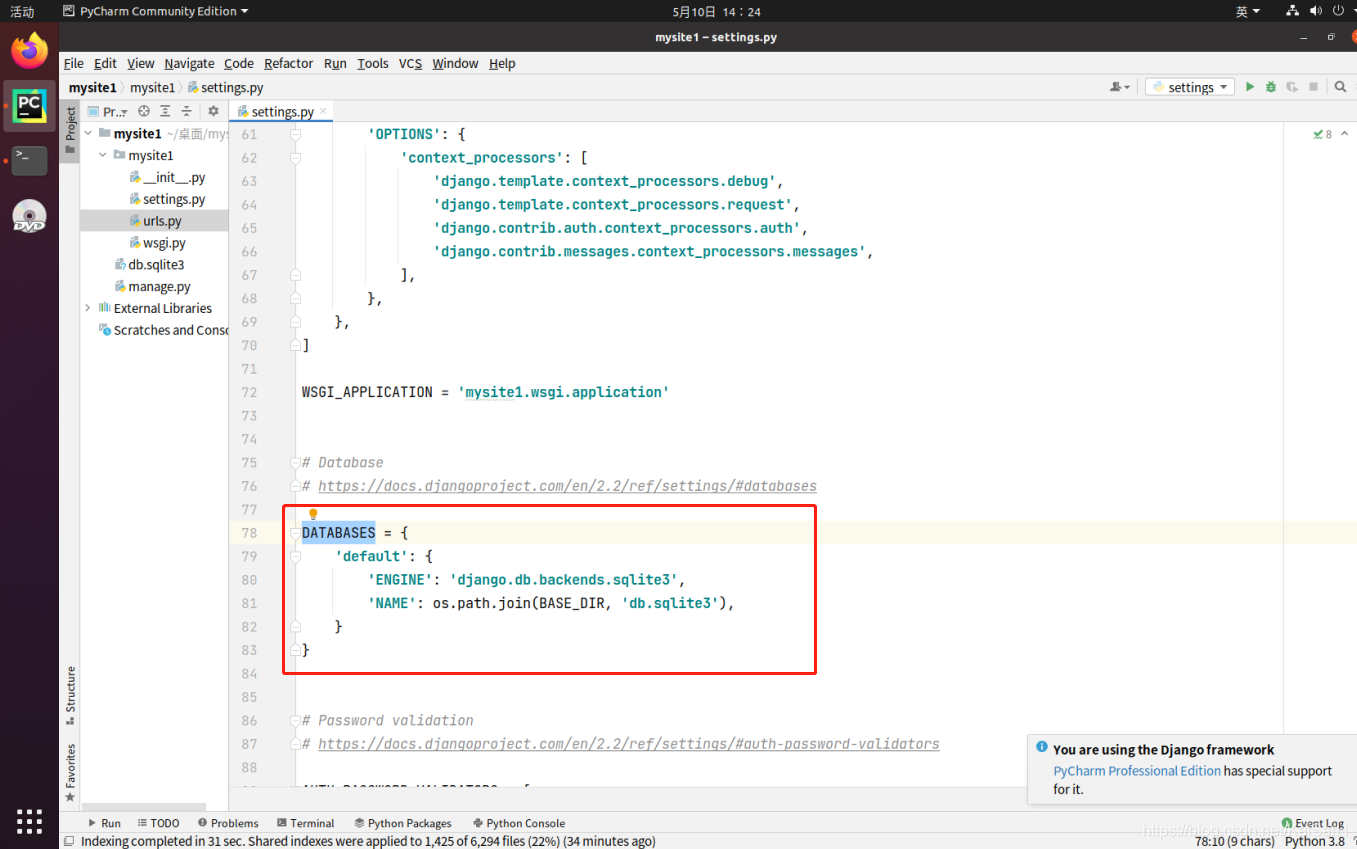Click the yellow intention light bulb at line 77
Viewport: 1357px width, 849px height.
(313, 514)
